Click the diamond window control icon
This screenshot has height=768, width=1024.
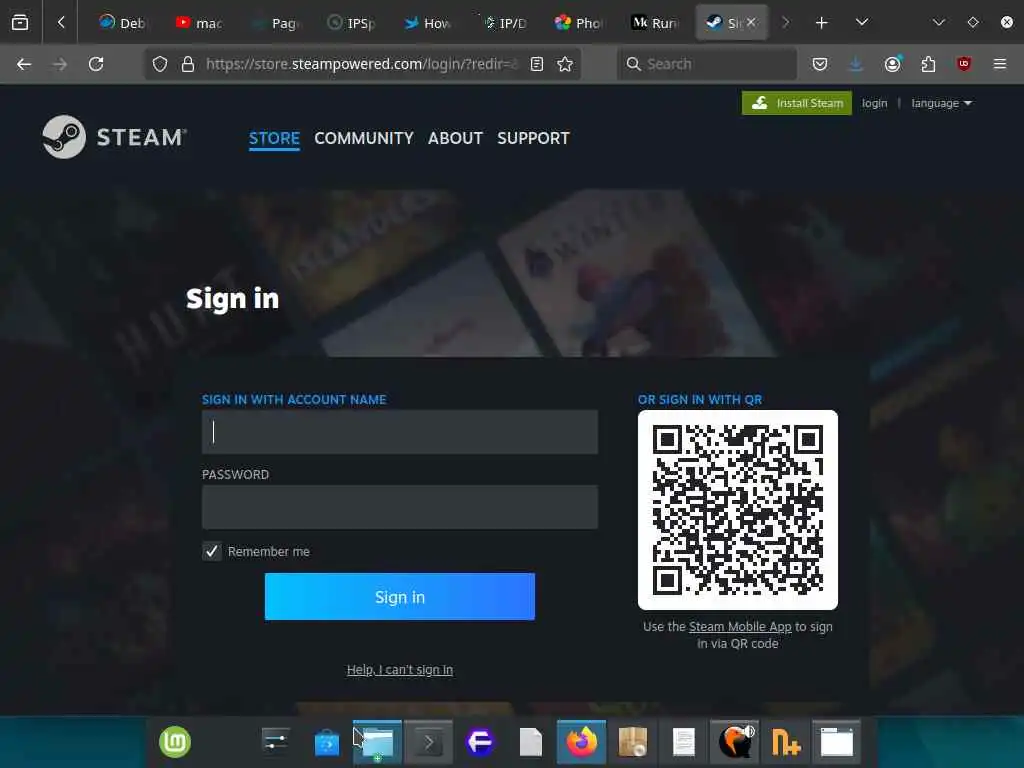pyautogui.click(x=973, y=22)
